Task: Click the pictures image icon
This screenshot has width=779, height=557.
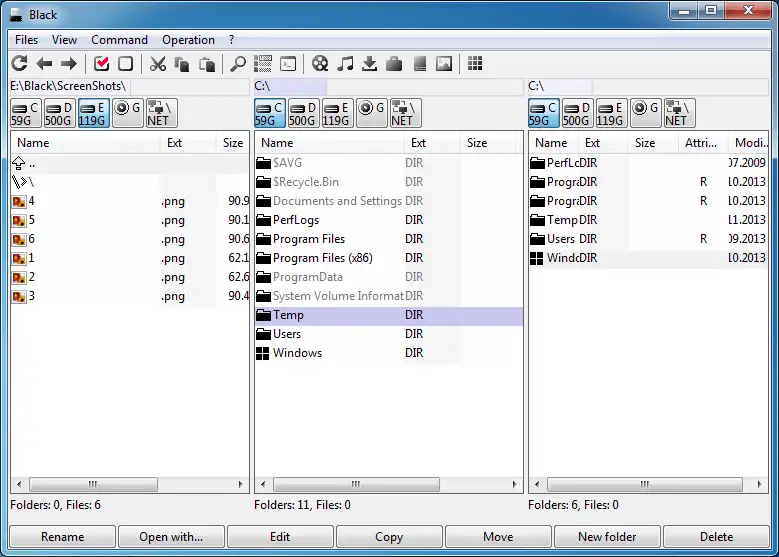Action: [444, 64]
